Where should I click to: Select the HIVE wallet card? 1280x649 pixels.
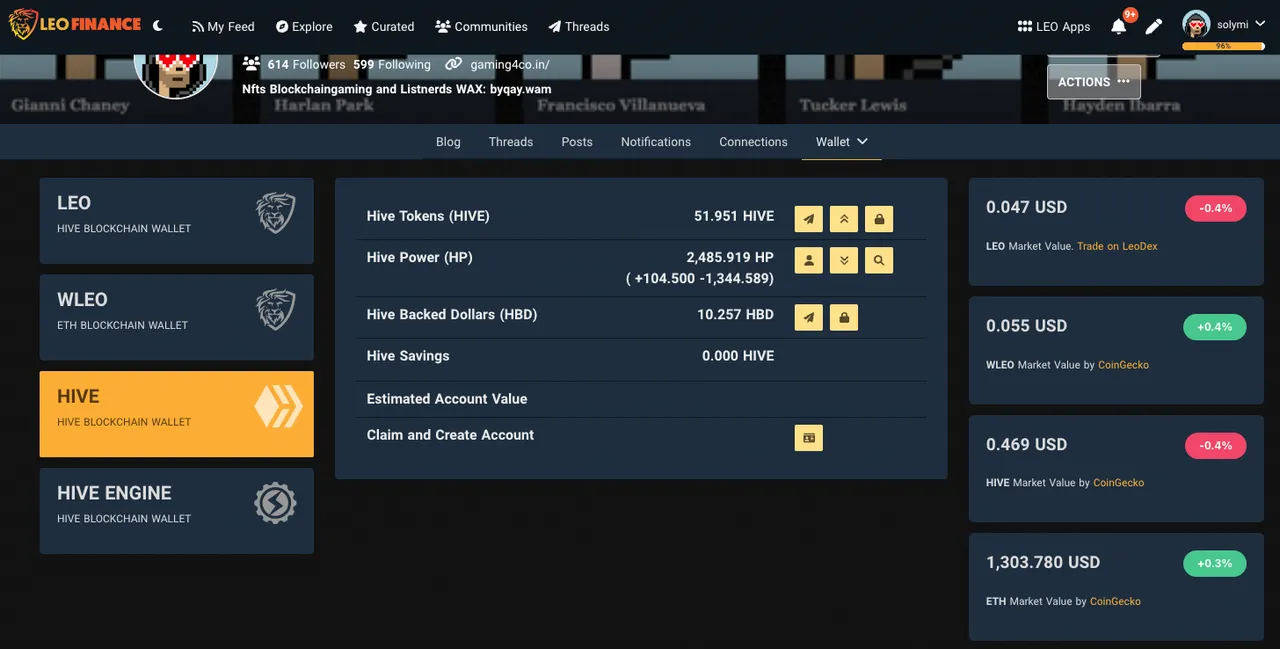coord(176,414)
